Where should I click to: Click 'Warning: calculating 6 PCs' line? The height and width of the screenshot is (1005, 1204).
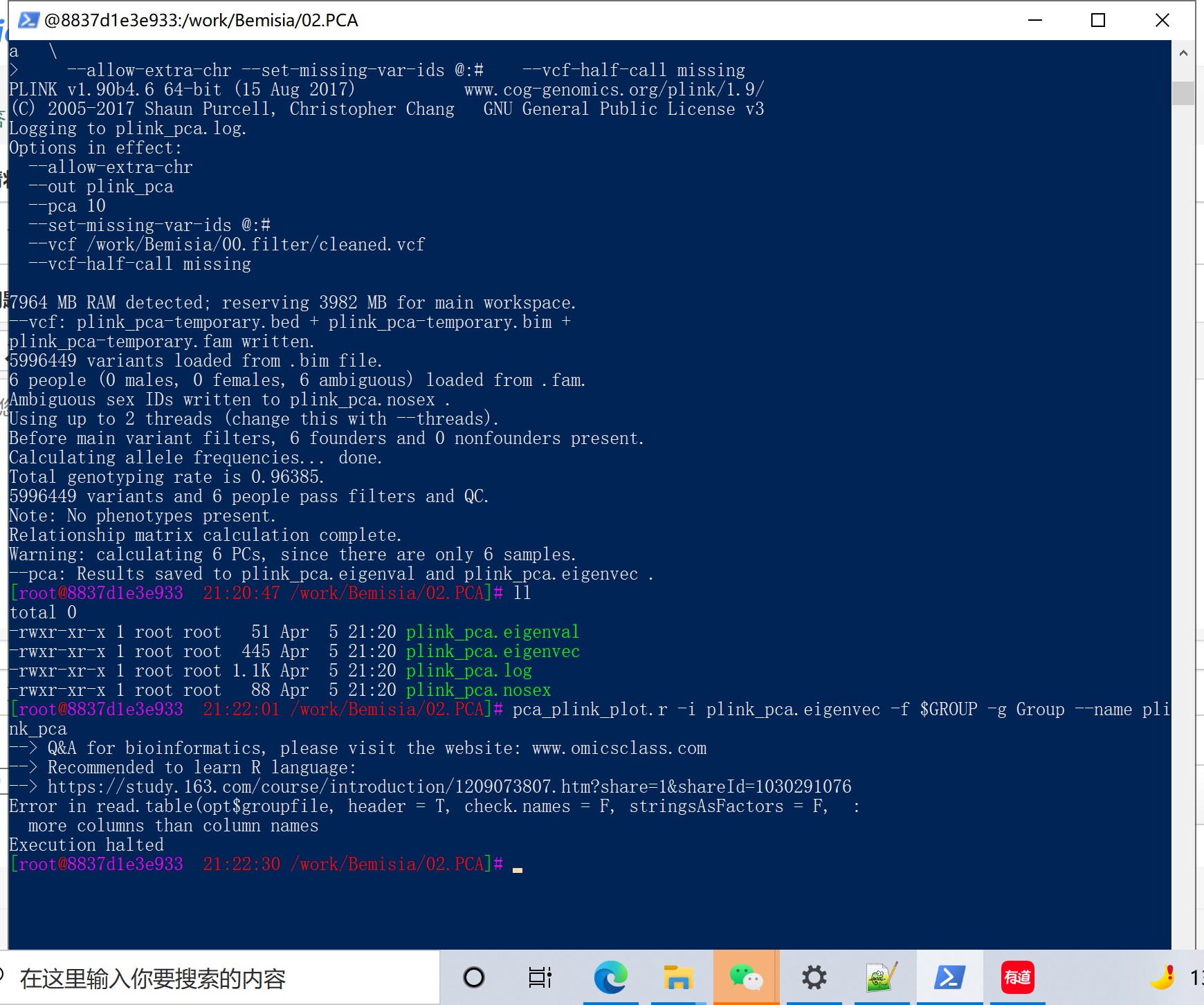tap(292, 555)
